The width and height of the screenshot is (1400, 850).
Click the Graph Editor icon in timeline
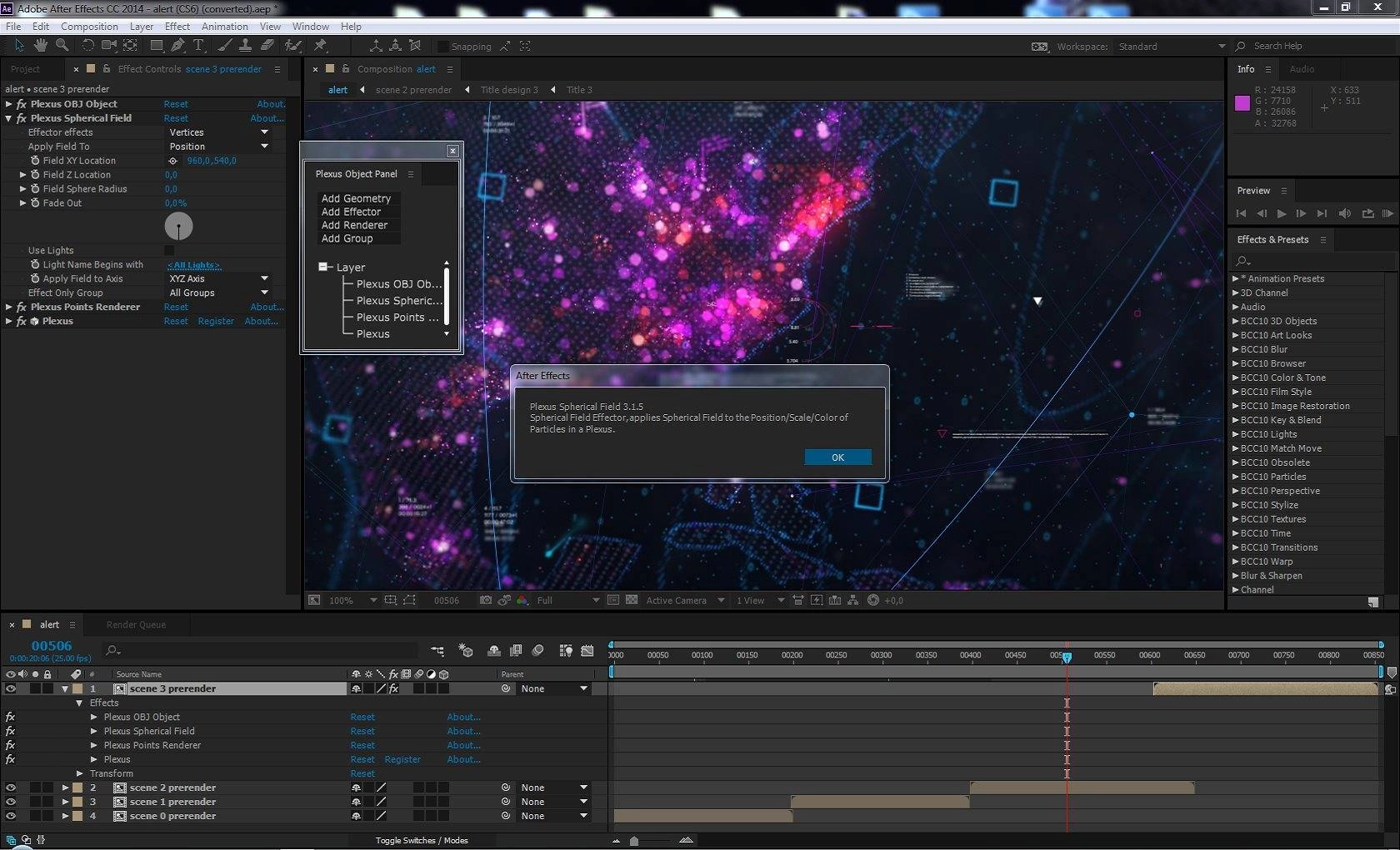coord(587,650)
